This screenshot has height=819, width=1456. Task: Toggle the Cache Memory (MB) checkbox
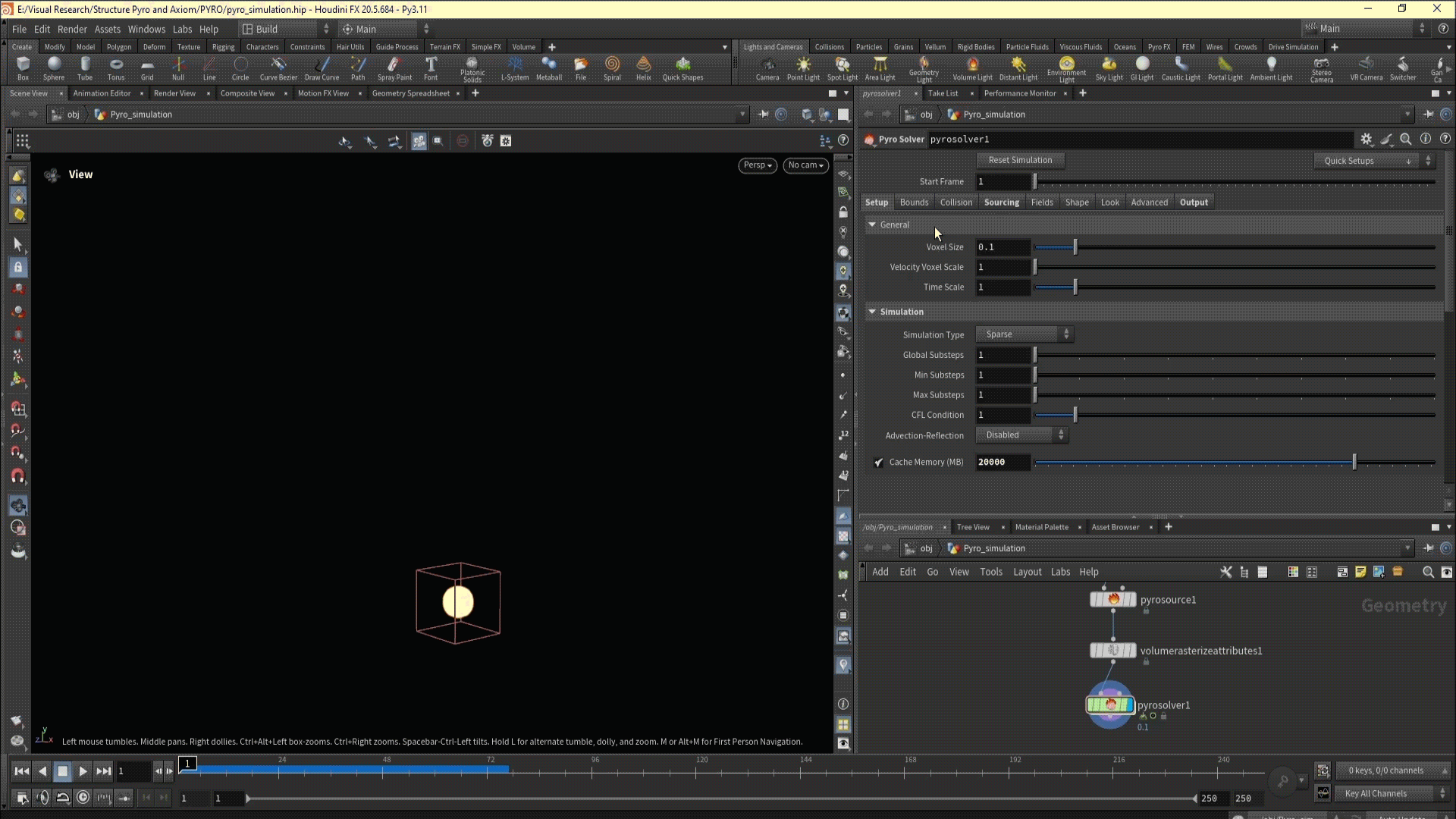pyautogui.click(x=879, y=463)
